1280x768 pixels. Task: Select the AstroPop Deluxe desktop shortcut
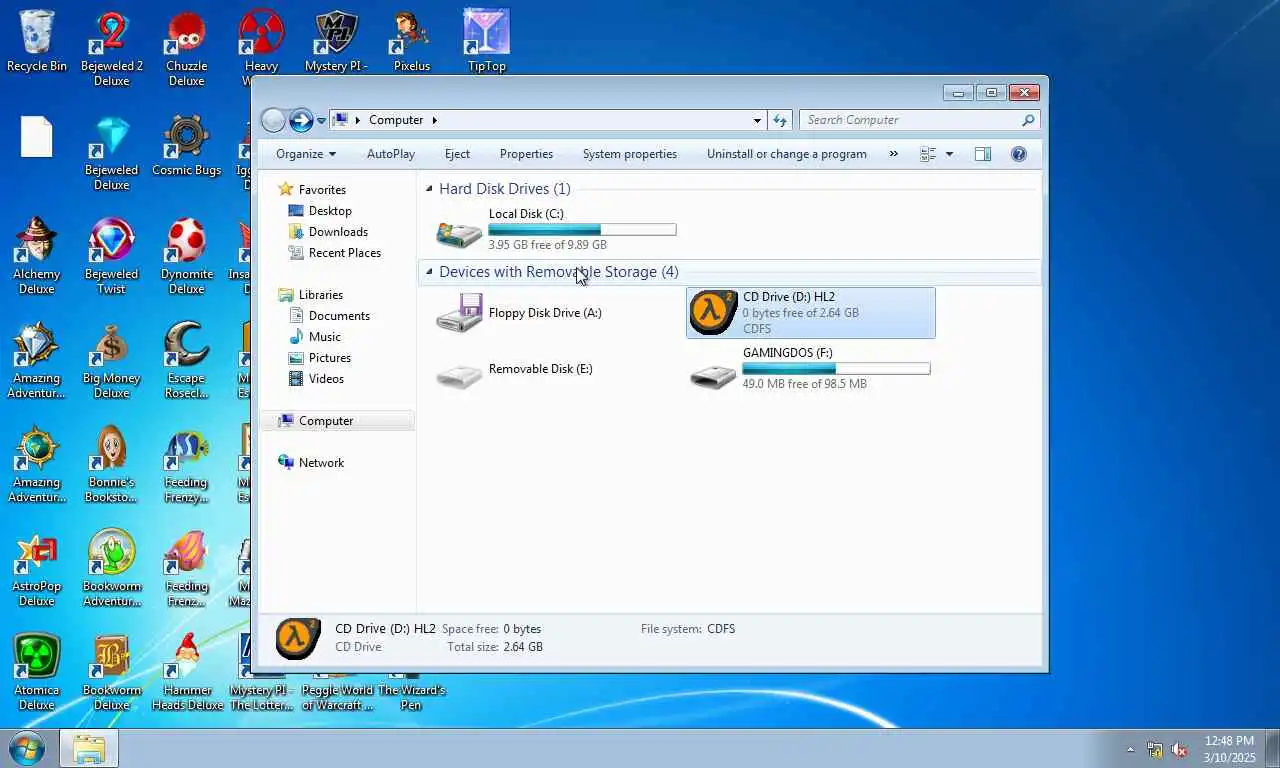[x=37, y=568]
